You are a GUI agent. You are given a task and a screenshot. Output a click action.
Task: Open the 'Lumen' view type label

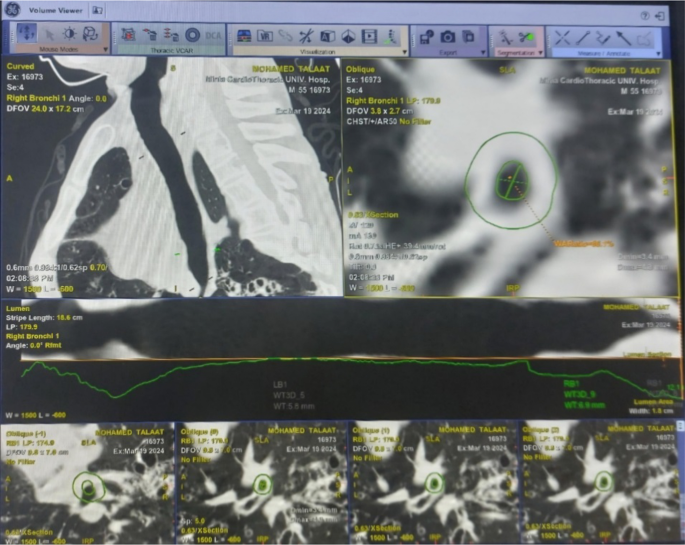click(x=18, y=308)
